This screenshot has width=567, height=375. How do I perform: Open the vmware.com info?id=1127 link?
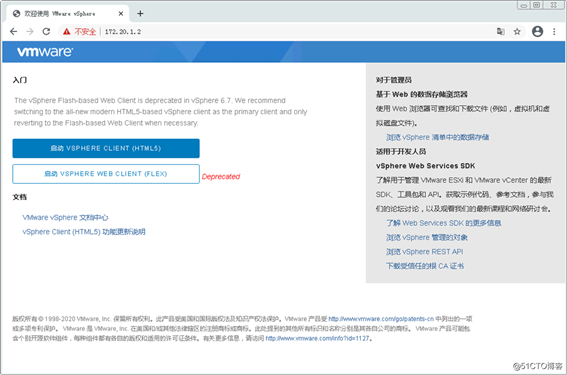coord(317,338)
